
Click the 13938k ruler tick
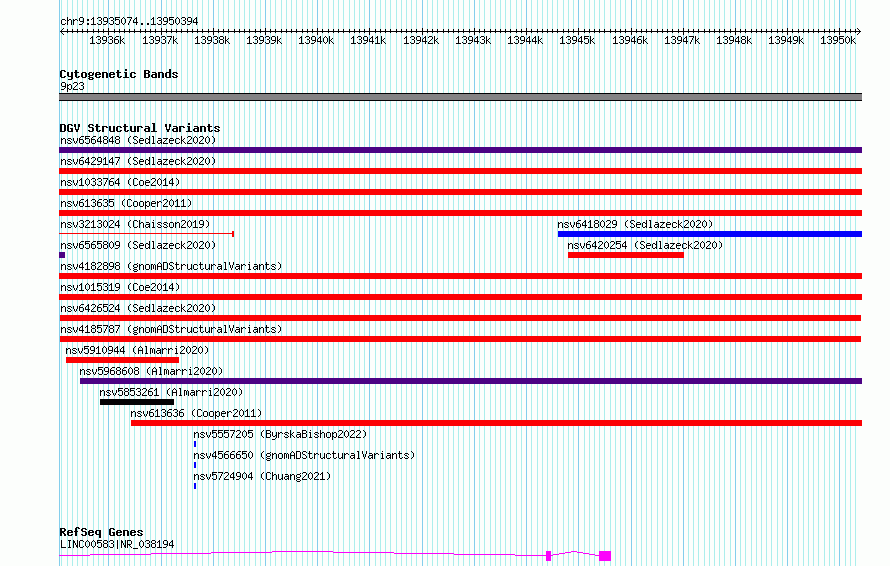[x=212, y=40]
